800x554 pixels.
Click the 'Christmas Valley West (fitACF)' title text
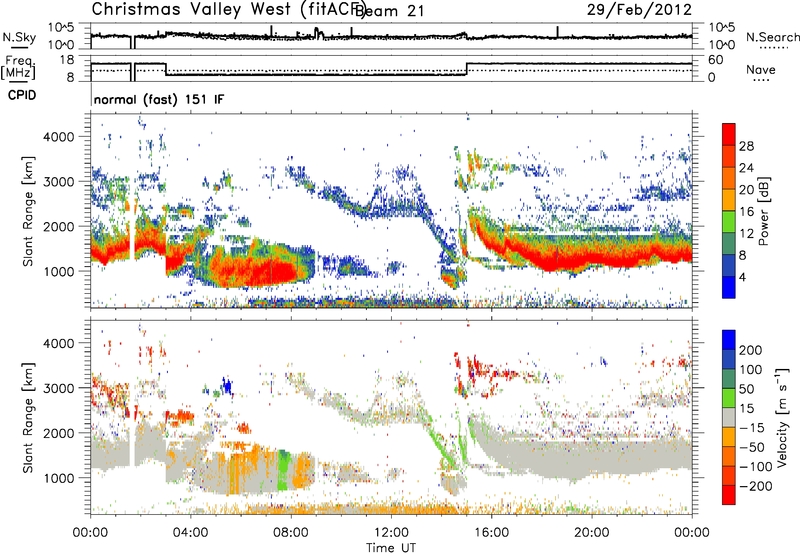click(228, 9)
